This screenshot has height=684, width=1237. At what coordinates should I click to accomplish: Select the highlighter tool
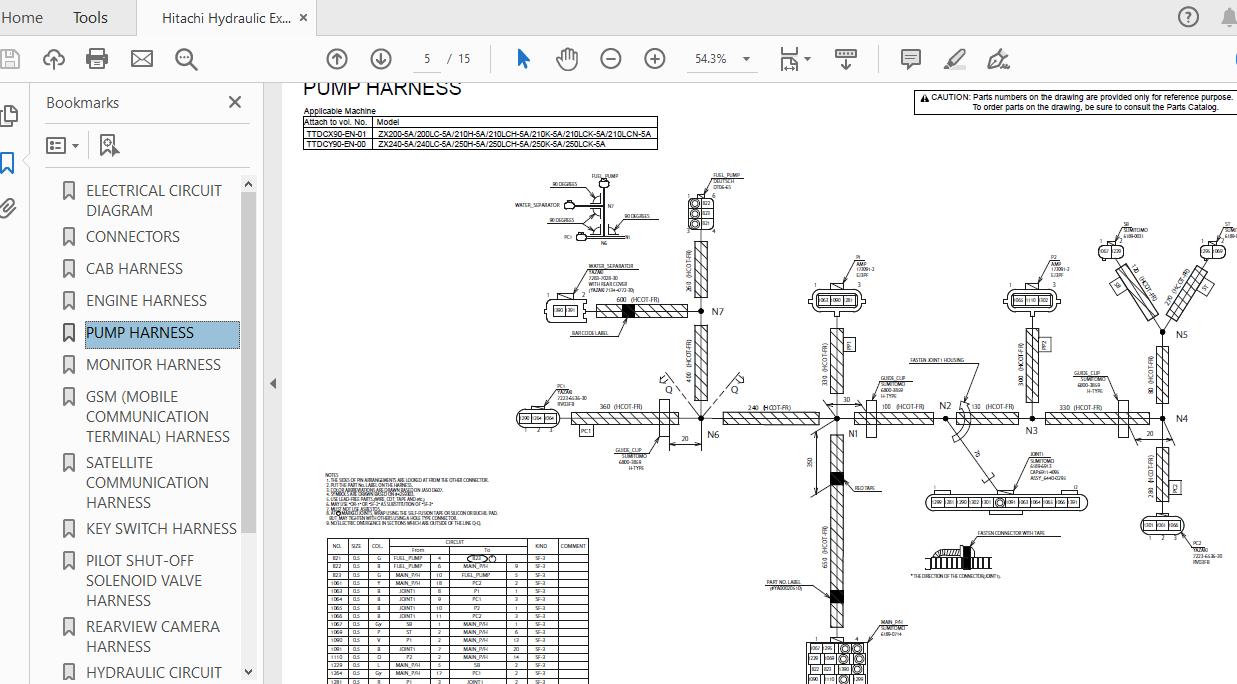click(953, 59)
